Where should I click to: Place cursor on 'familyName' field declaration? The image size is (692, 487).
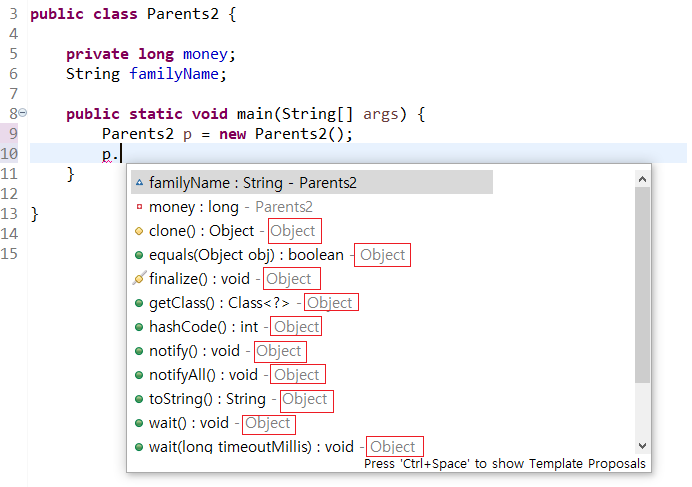point(174,74)
